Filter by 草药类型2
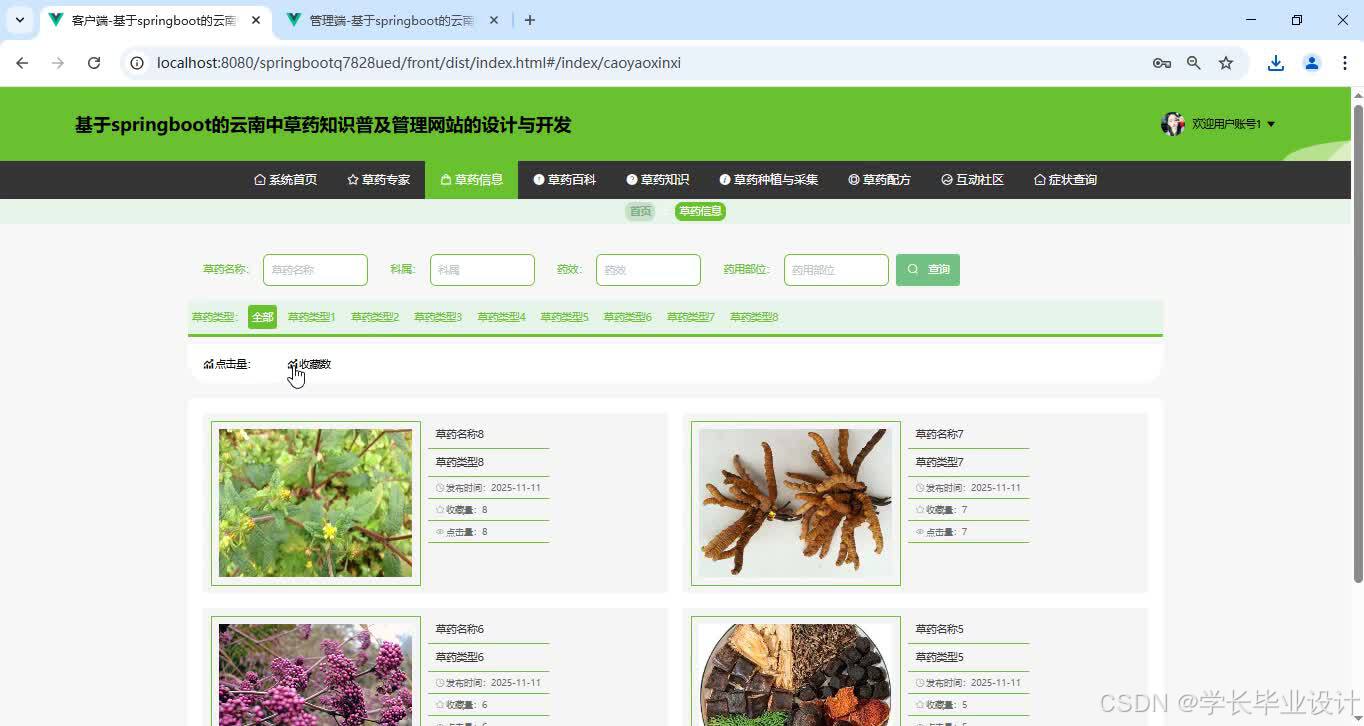The width and height of the screenshot is (1364, 726). [375, 317]
